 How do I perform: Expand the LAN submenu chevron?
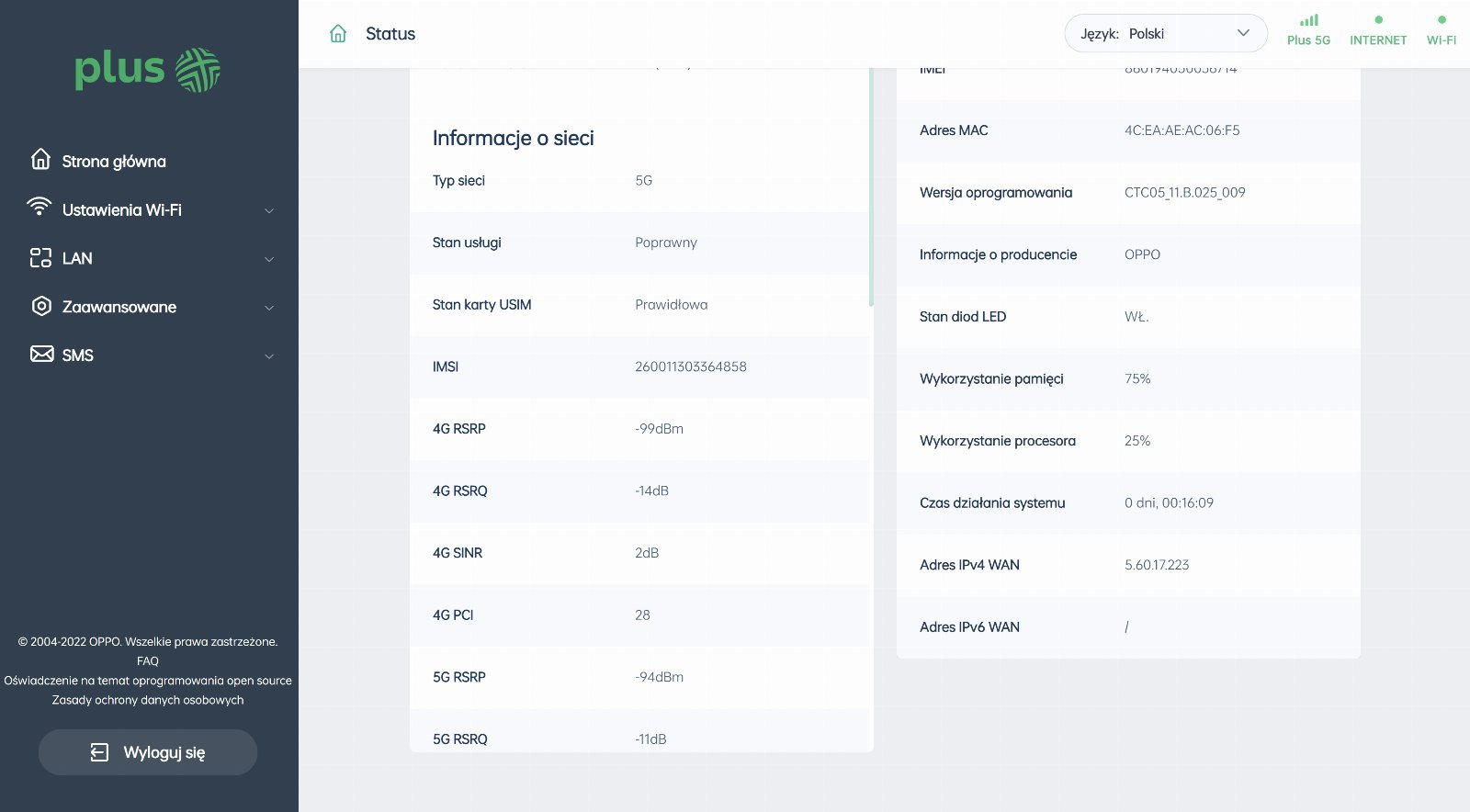(269, 259)
